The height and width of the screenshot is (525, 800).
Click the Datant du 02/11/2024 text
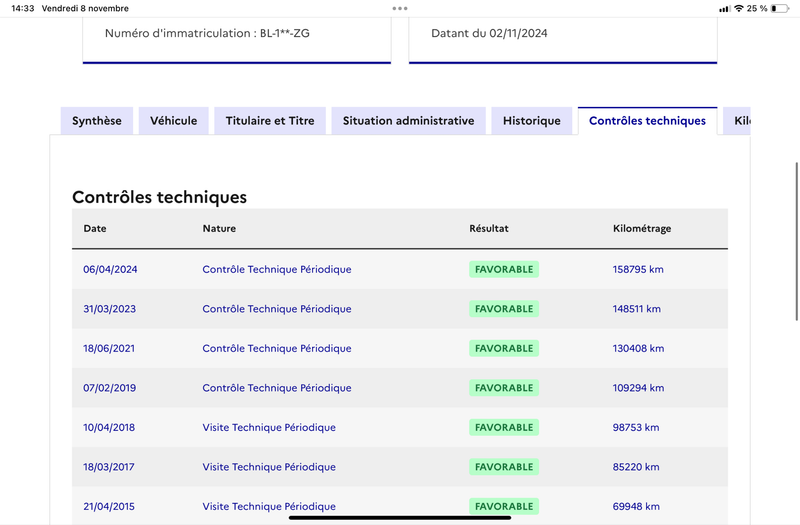click(489, 34)
